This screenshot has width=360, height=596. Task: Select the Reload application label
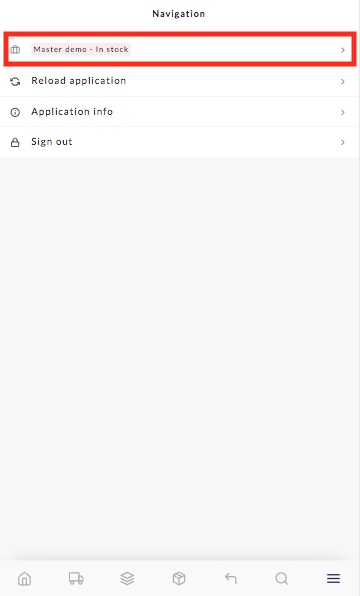point(79,81)
